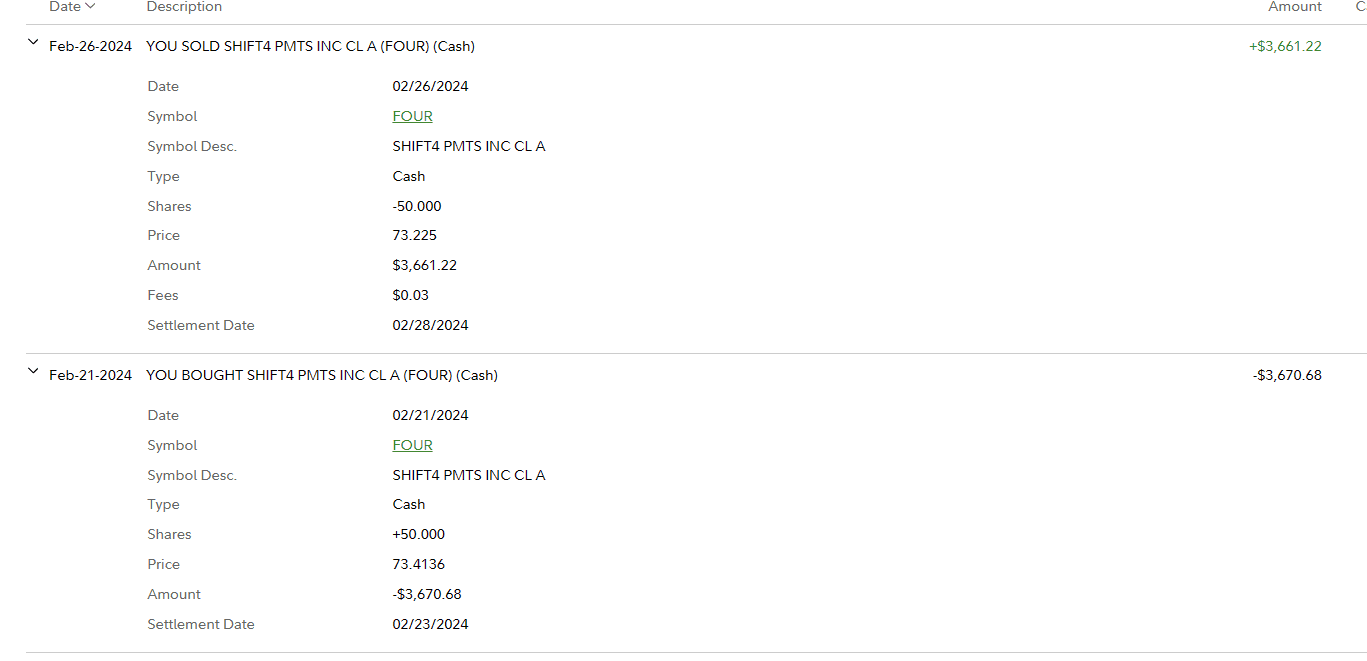Collapse the Feb-26-2024 sold transaction details
This screenshot has height=661, width=1367.
pos(33,43)
